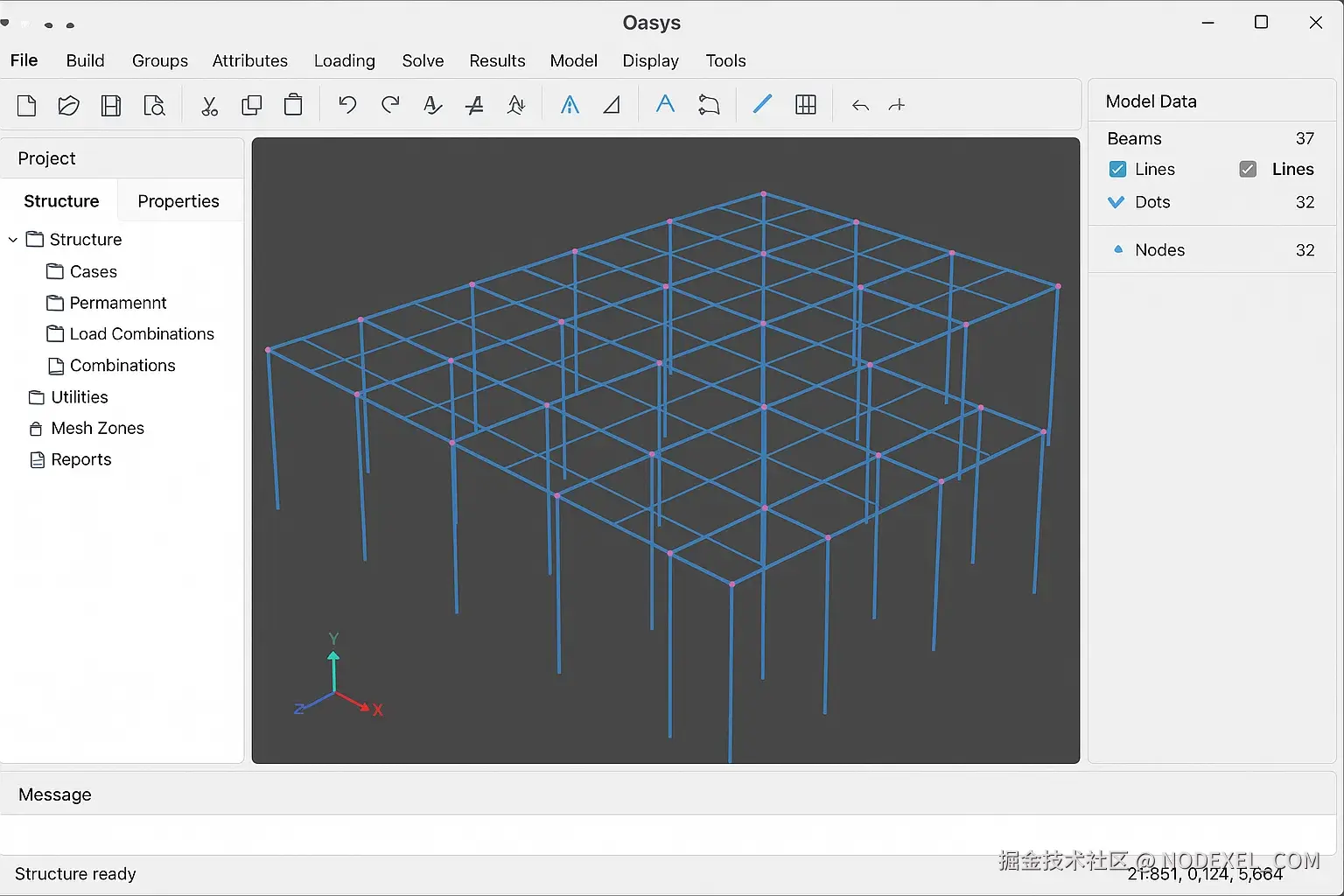1344x896 pixels.
Task: Open the Loading menu
Action: pyautogui.click(x=345, y=60)
